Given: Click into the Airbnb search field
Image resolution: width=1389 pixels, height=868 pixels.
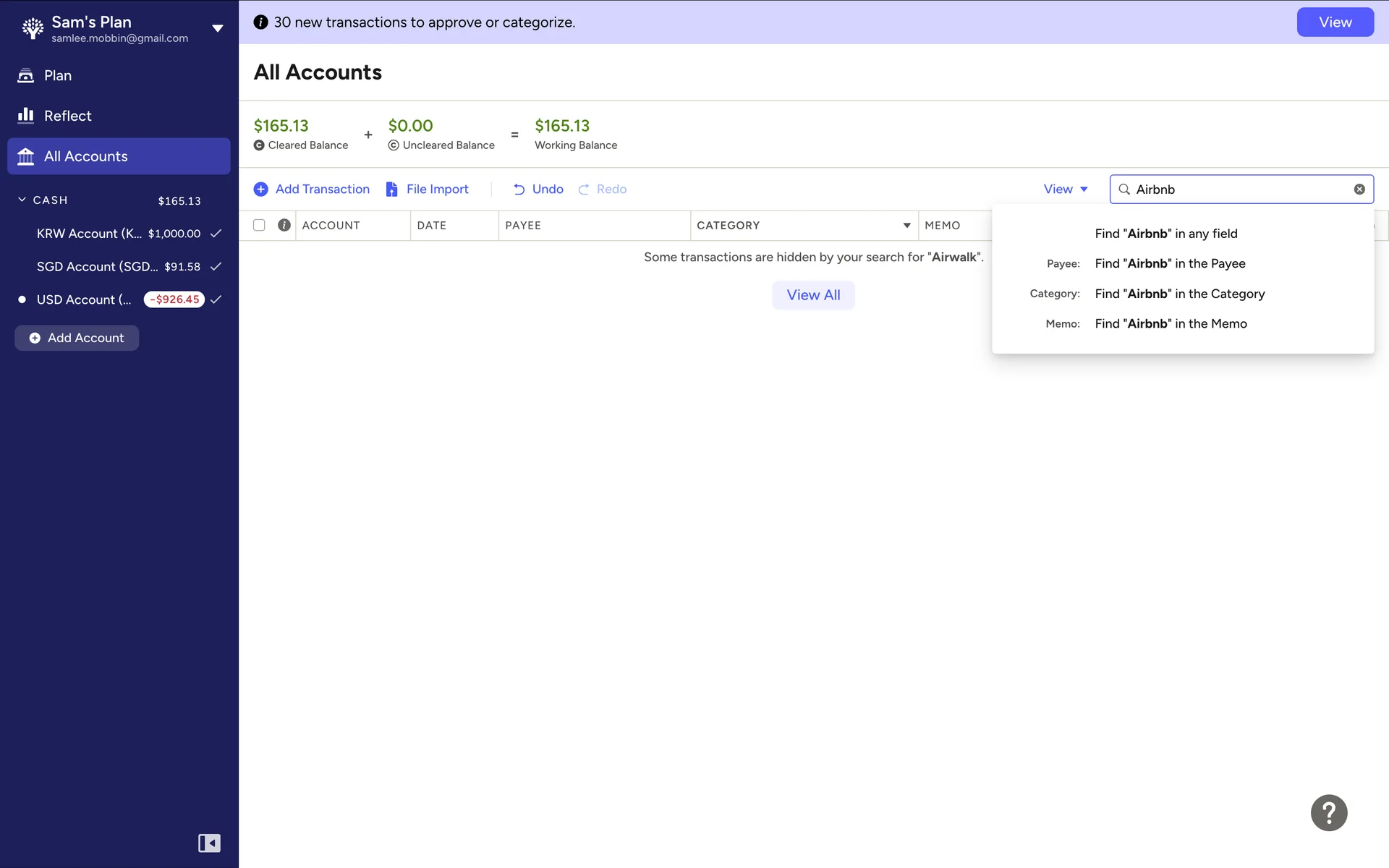Looking at the screenshot, I should pyautogui.click(x=1237, y=190).
